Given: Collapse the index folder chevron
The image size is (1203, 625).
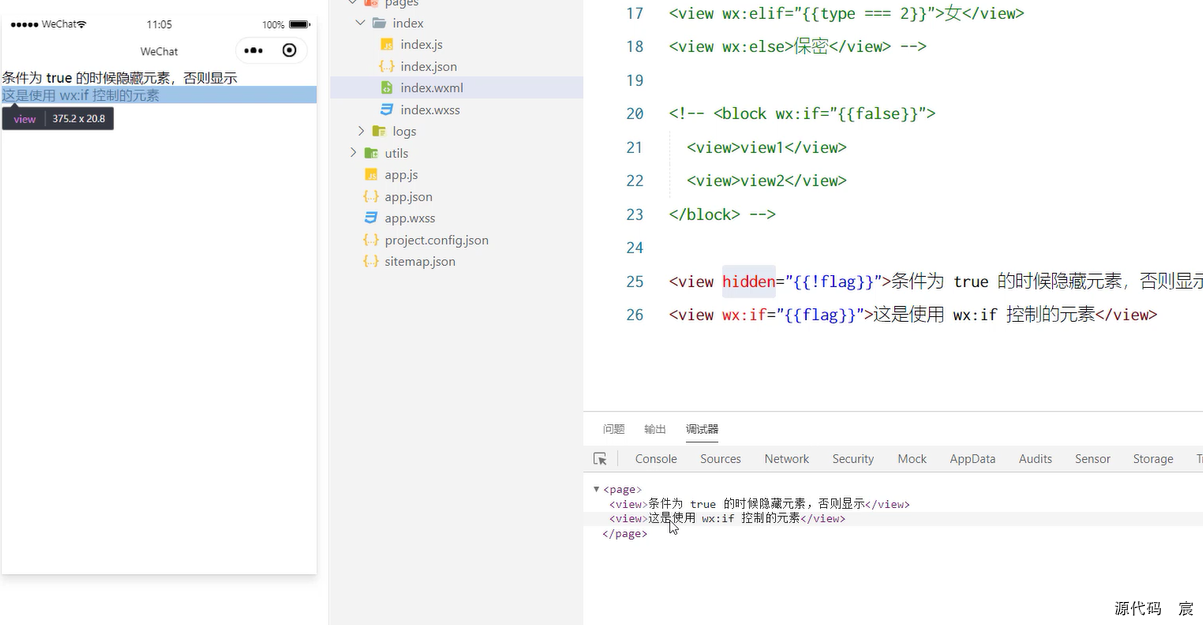Looking at the screenshot, I should (x=361, y=22).
